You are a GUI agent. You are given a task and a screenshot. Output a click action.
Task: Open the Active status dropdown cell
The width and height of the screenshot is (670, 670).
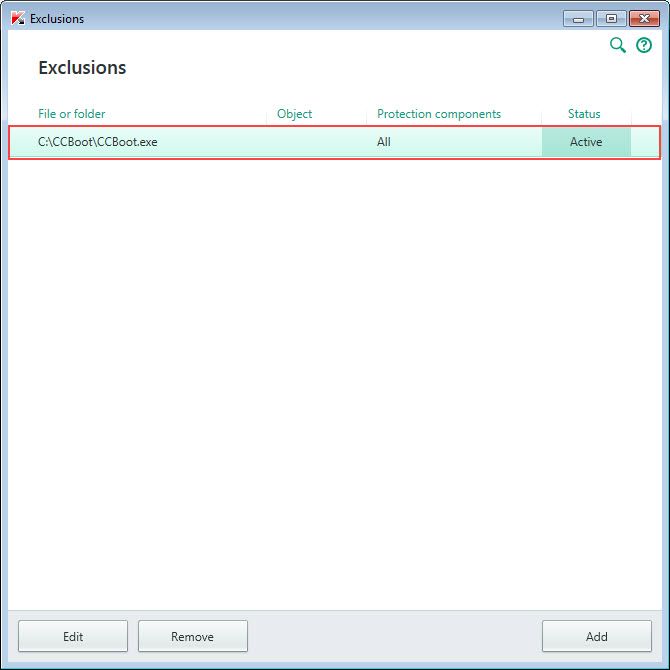pos(586,142)
